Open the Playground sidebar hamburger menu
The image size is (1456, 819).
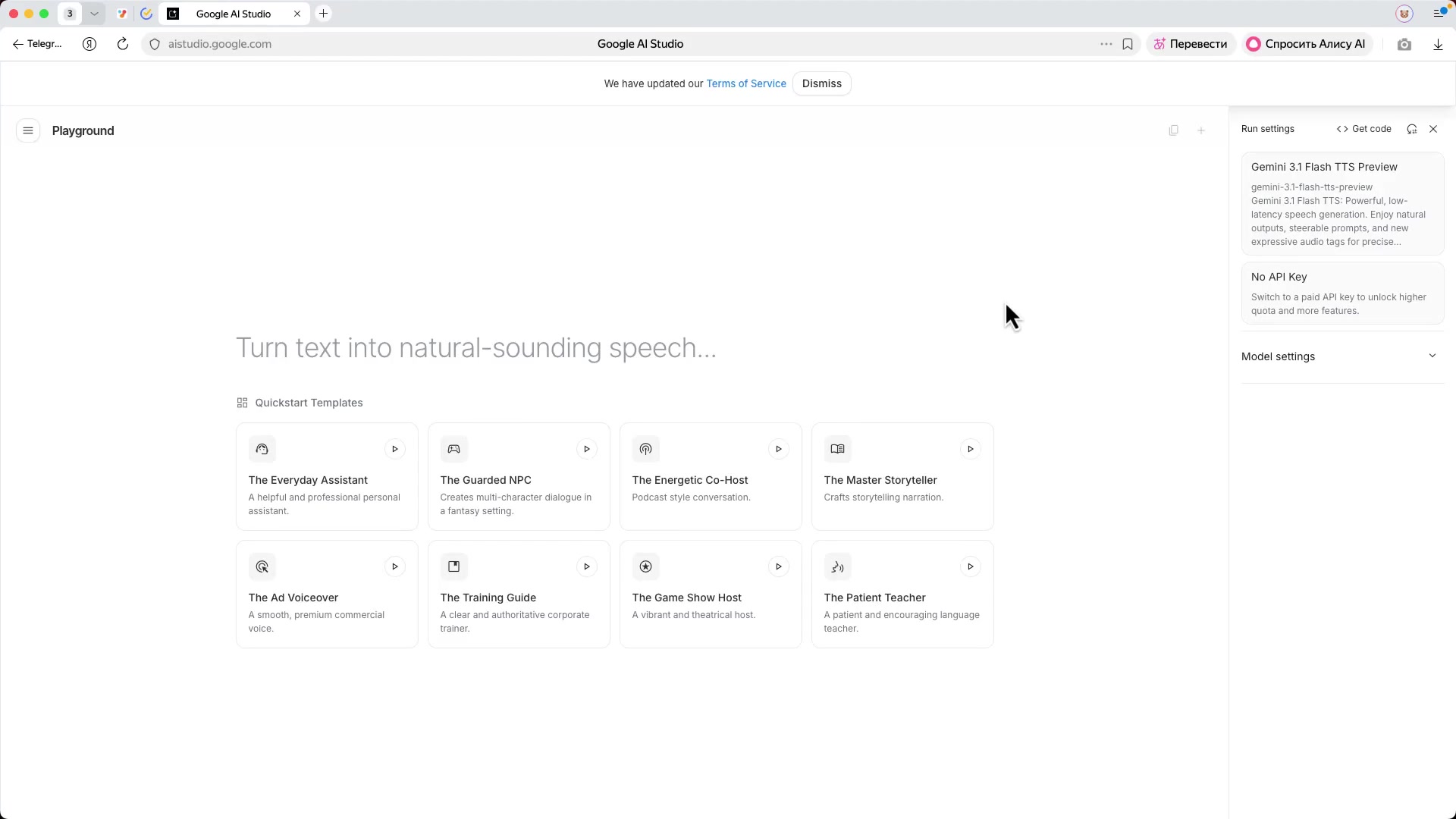28,130
